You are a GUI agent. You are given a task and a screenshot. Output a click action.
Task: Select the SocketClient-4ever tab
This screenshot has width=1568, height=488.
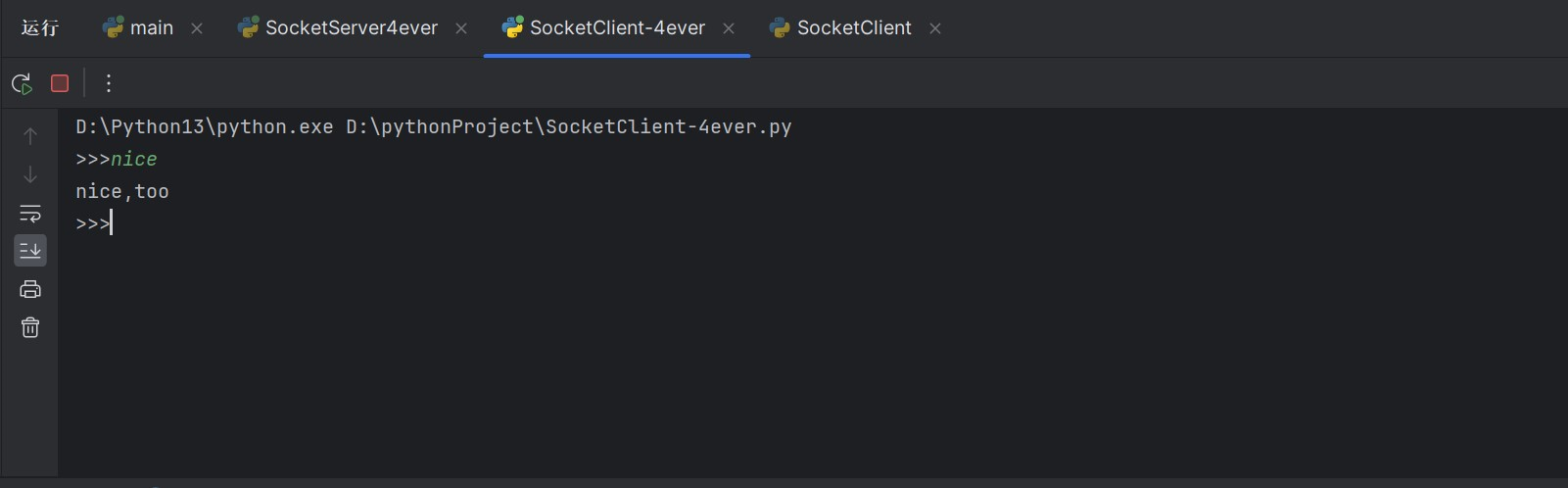pyautogui.click(x=616, y=28)
